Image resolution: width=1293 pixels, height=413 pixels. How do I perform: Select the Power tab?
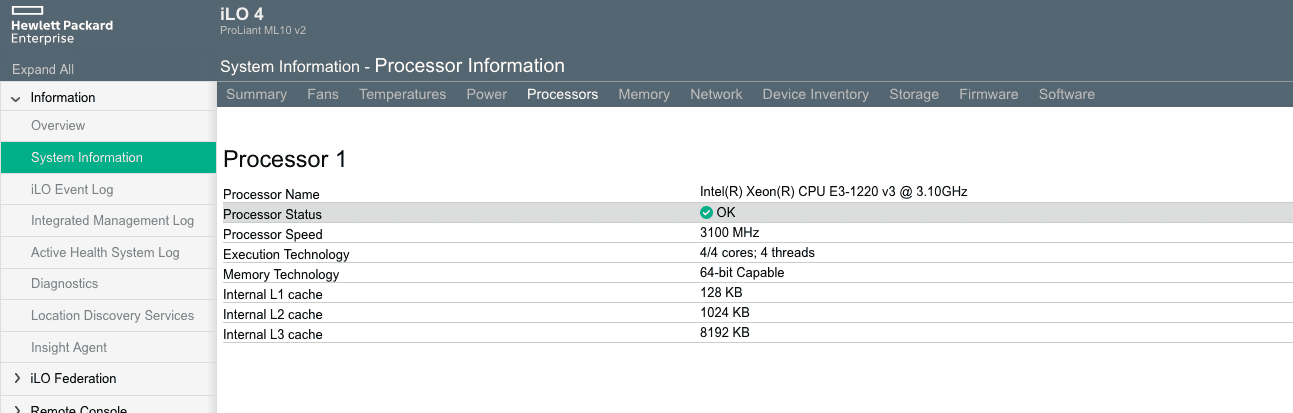coord(487,94)
